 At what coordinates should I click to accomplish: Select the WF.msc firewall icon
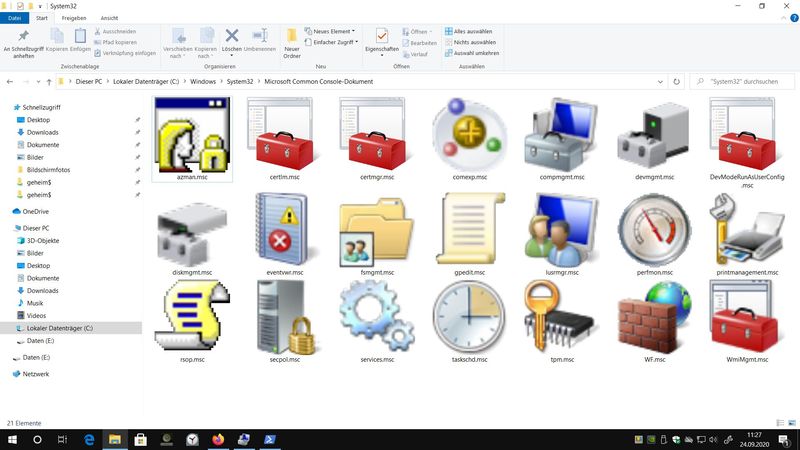(655, 317)
